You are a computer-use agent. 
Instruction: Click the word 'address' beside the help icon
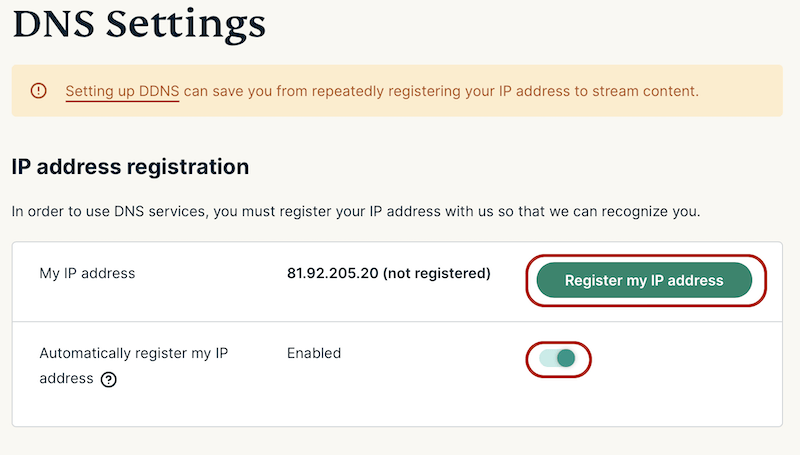(x=66, y=378)
